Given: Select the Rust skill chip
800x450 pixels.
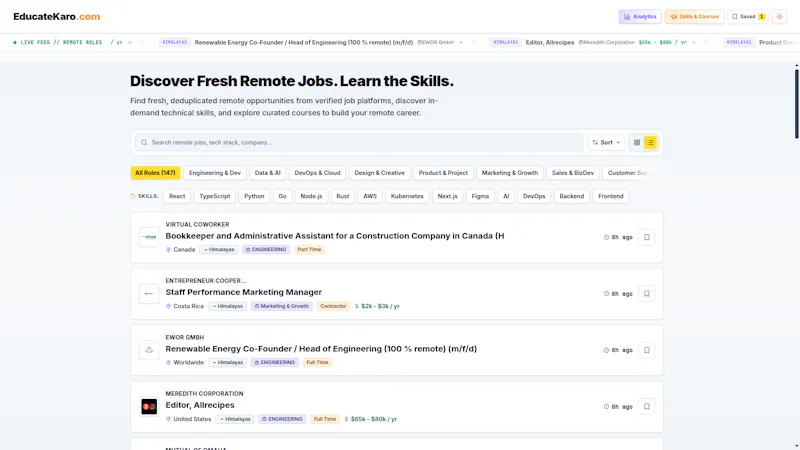Looking at the screenshot, I should [343, 196].
